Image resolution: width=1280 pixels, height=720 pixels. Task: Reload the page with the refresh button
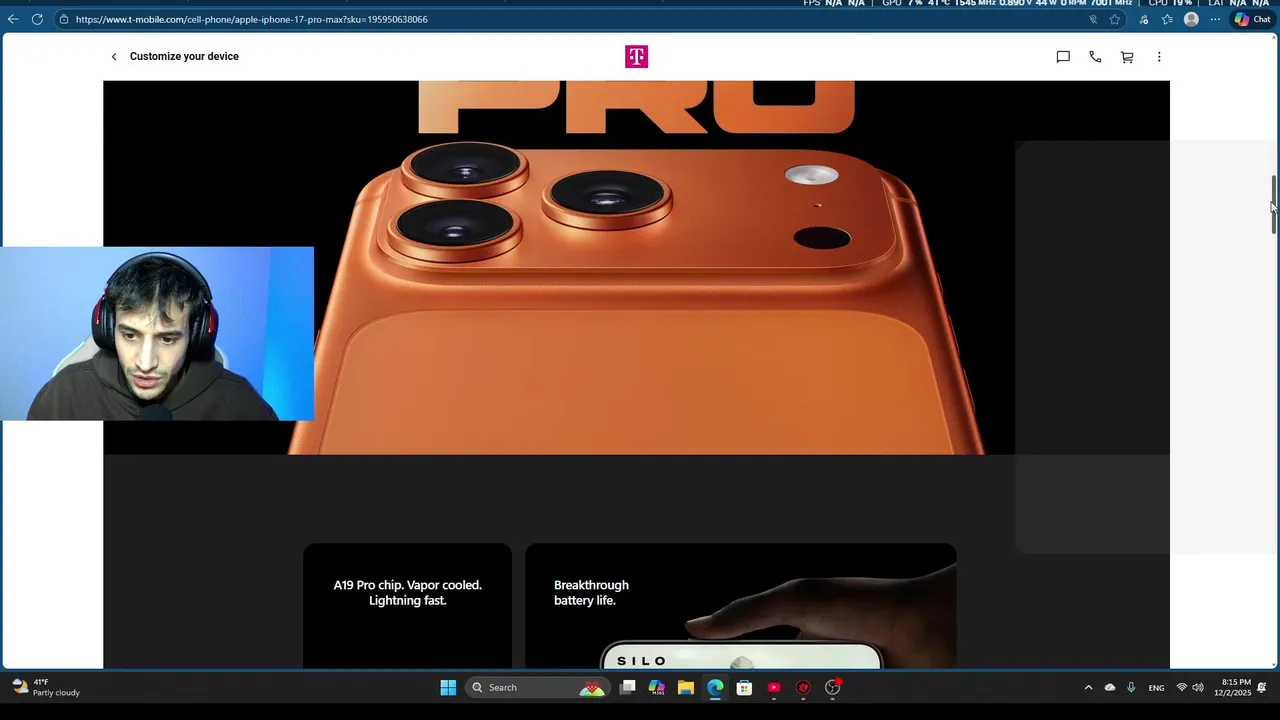37,19
